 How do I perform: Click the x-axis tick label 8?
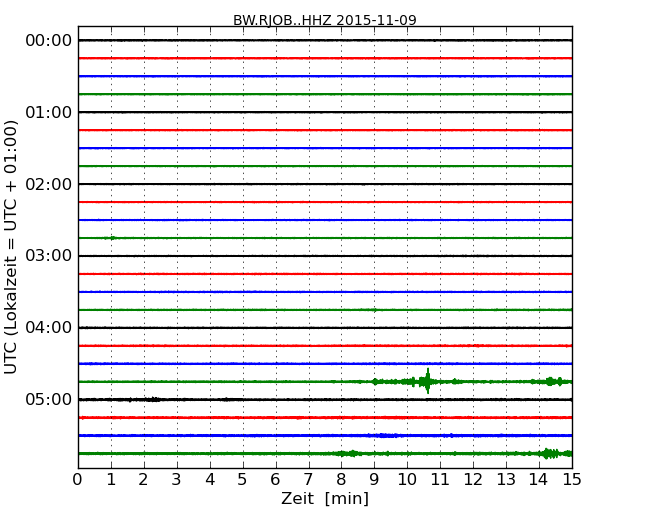341,480
